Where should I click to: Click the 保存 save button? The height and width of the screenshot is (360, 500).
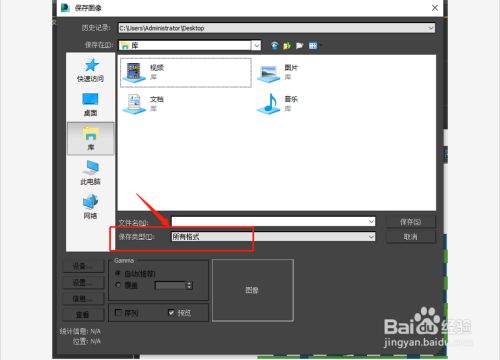pos(411,222)
